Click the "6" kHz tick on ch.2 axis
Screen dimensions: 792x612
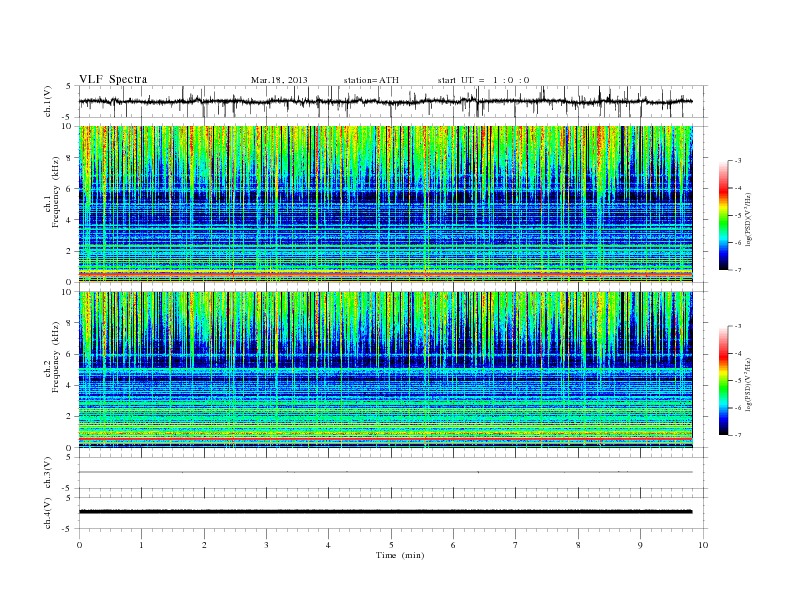70,354
